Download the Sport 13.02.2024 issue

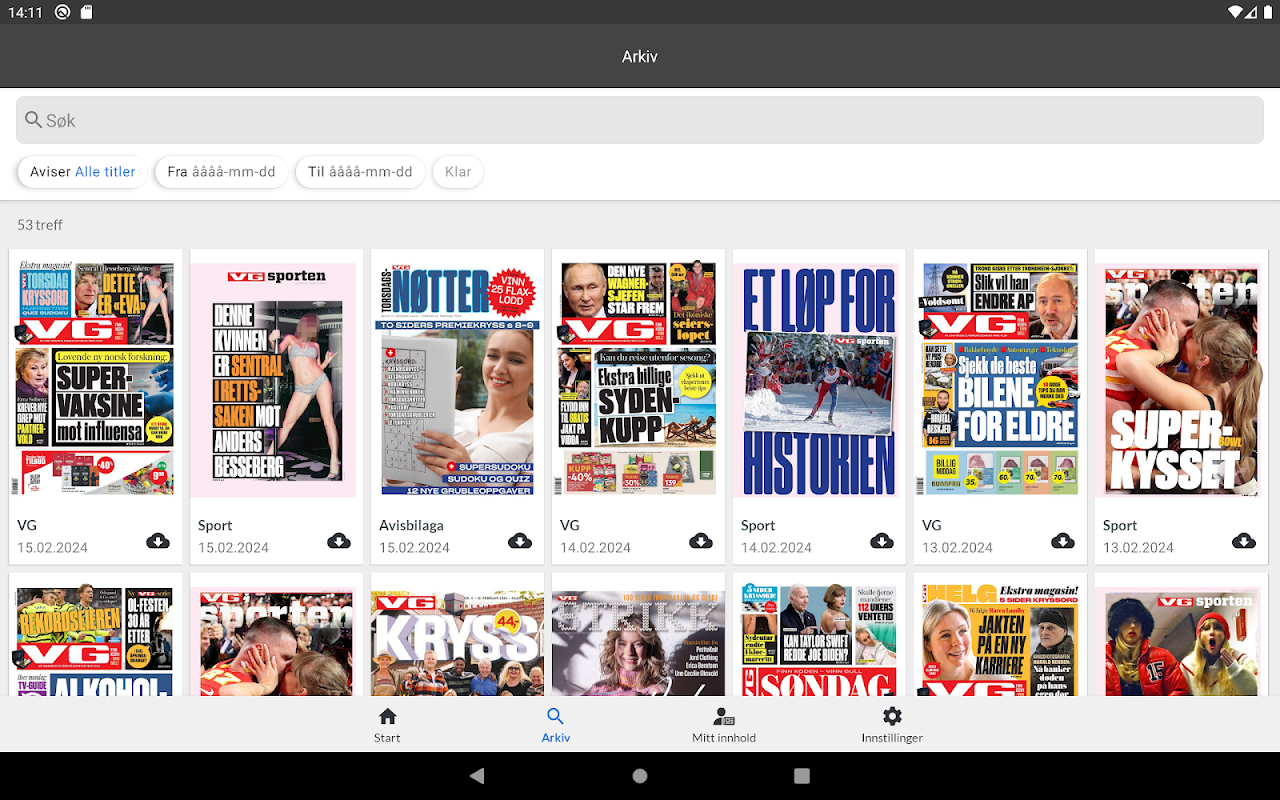click(x=1244, y=541)
